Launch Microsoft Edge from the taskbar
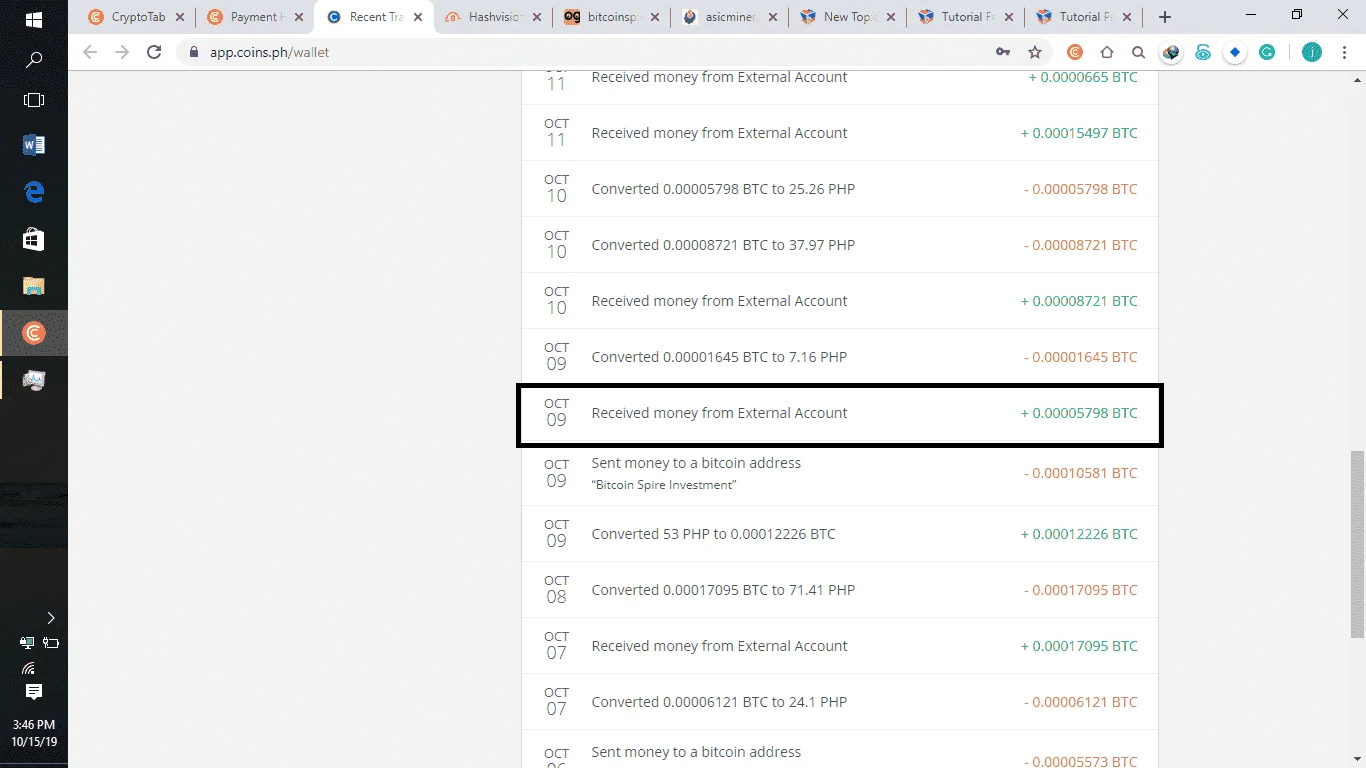Viewport: 1366px width, 768px height. point(33,192)
